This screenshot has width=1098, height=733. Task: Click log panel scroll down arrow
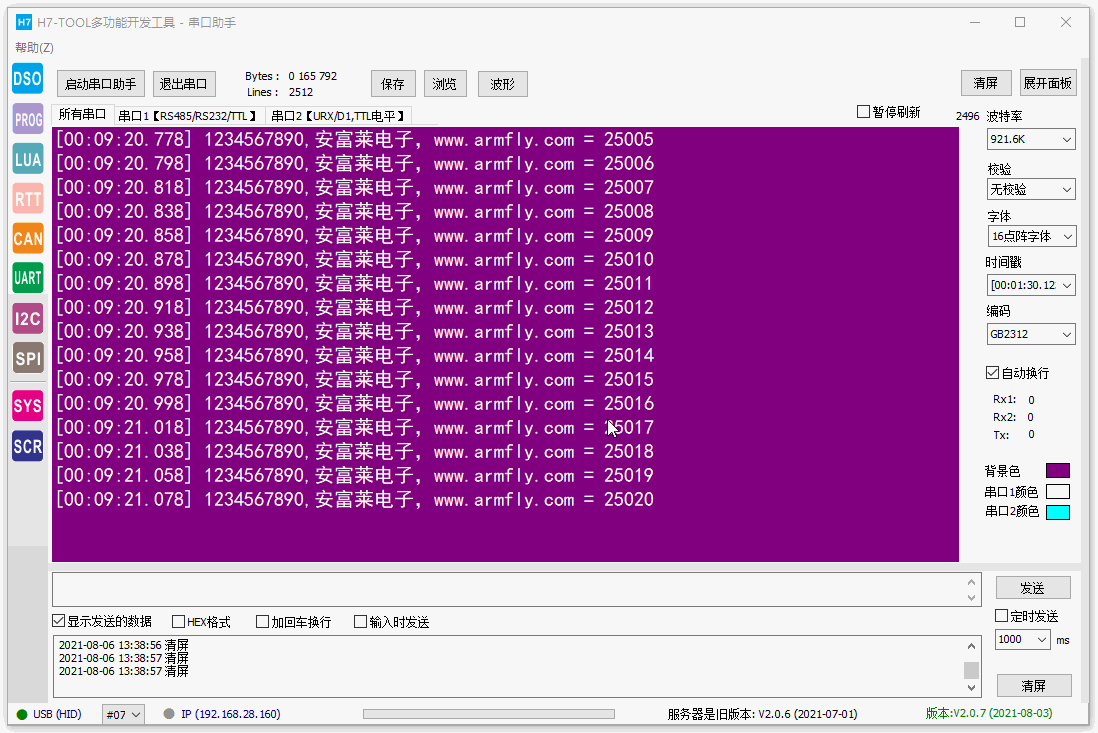coord(971,688)
